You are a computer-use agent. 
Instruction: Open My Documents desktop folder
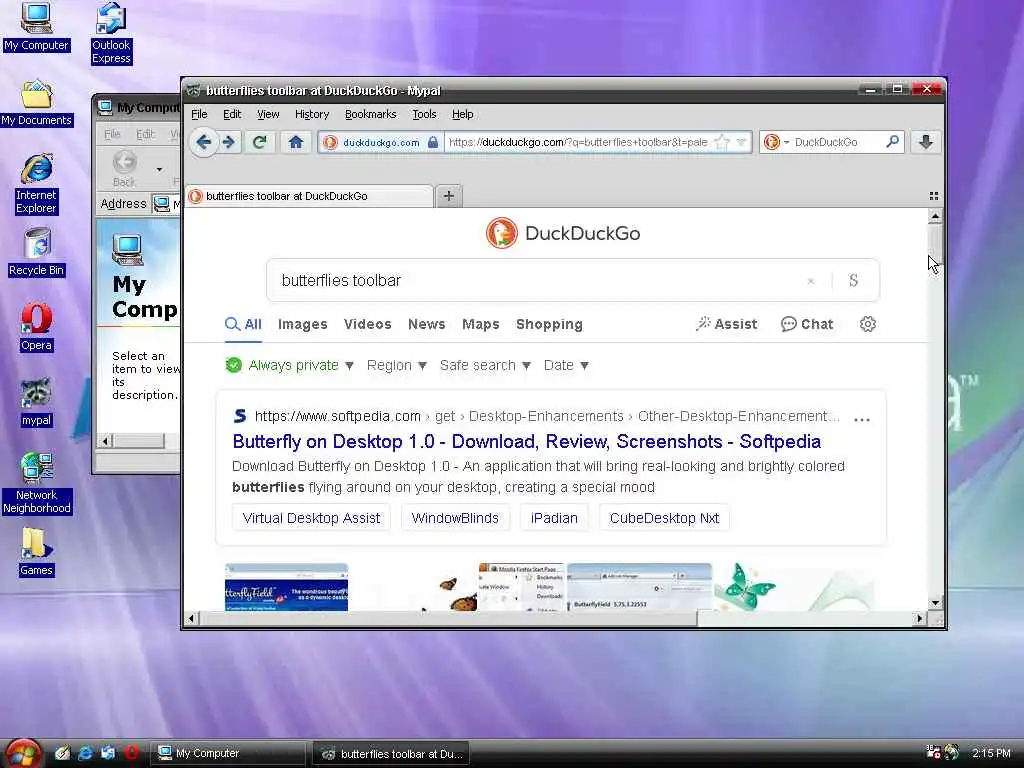click(x=37, y=103)
